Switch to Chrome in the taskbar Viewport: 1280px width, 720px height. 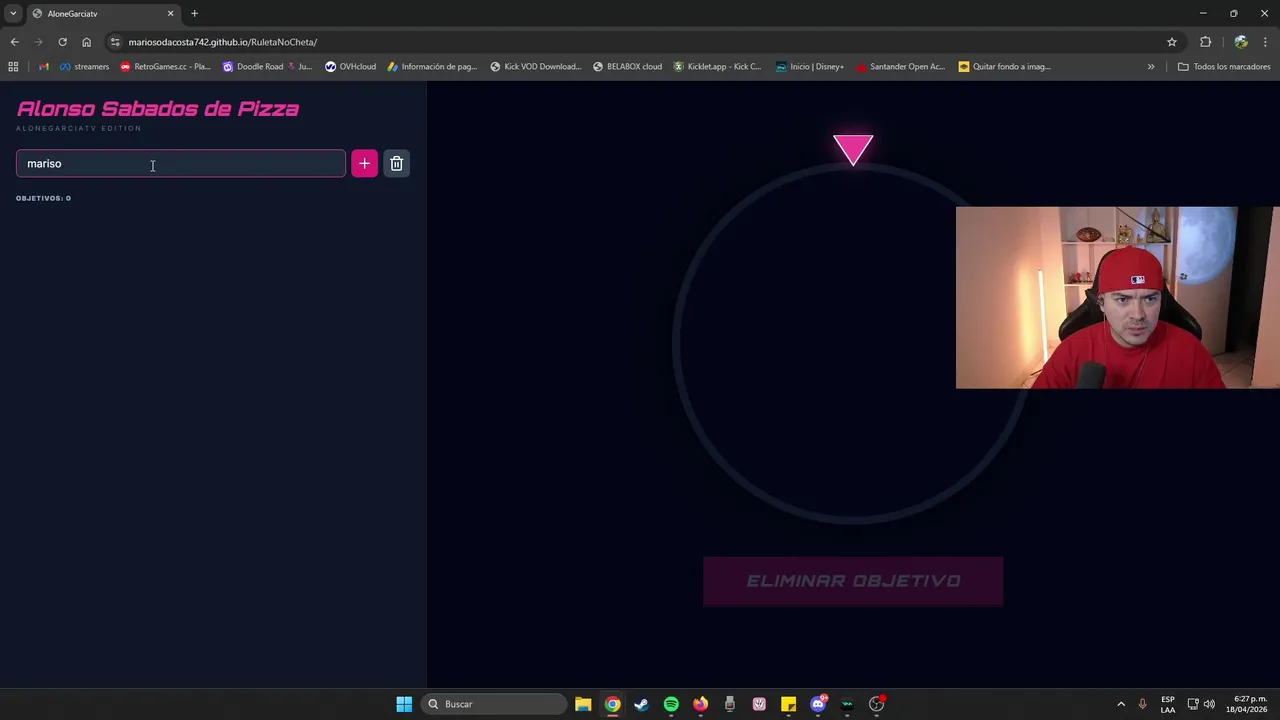pos(612,704)
